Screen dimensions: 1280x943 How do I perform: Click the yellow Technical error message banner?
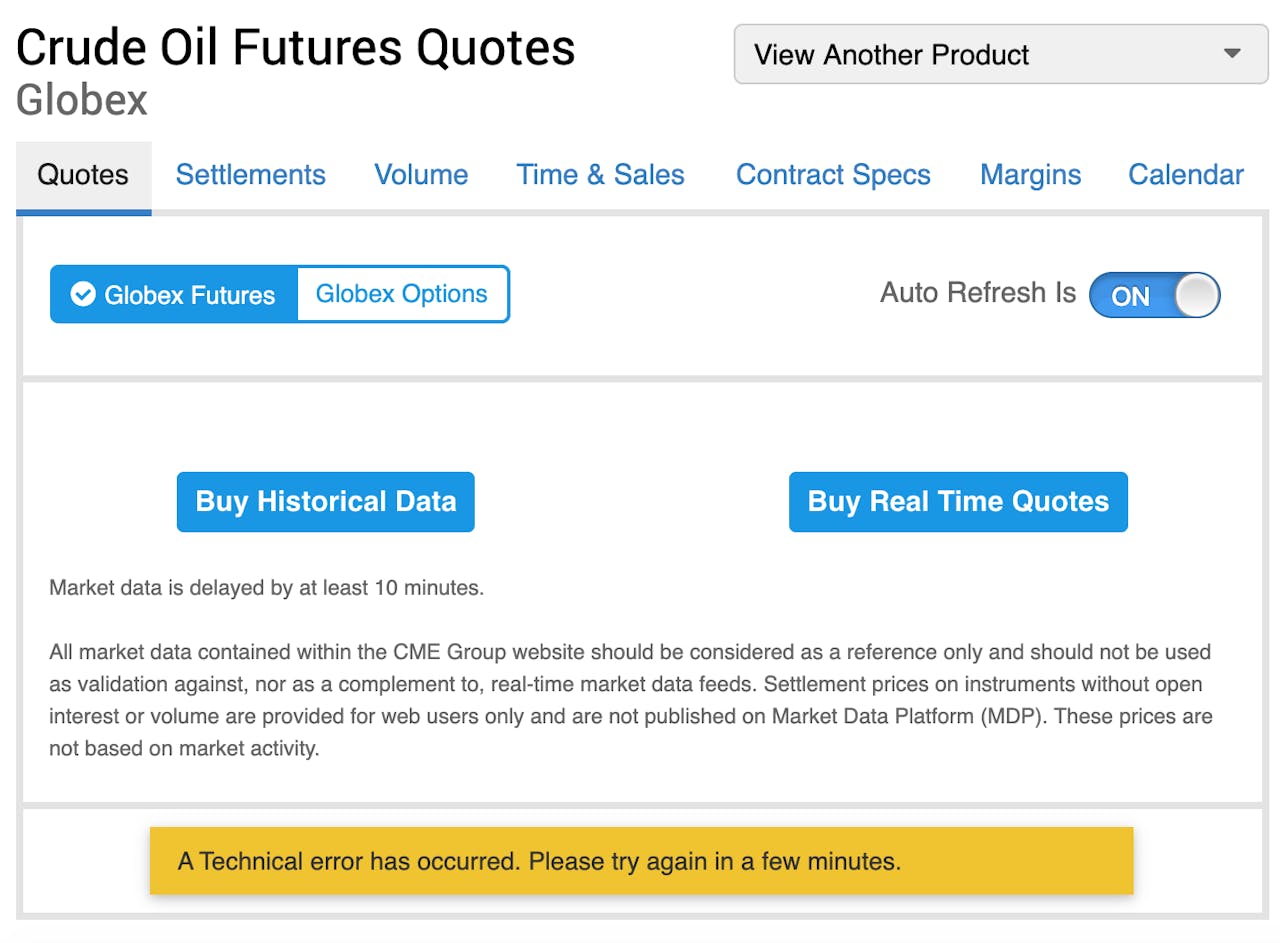point(641,860)
